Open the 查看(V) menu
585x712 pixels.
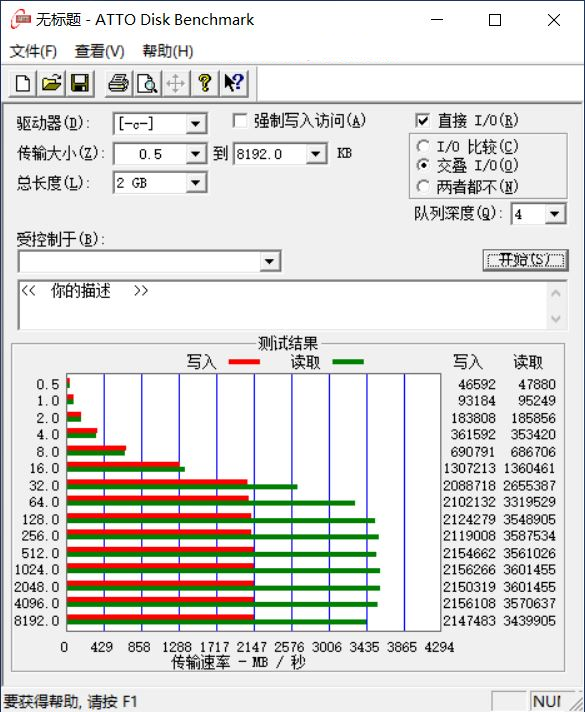click(99, 51)
